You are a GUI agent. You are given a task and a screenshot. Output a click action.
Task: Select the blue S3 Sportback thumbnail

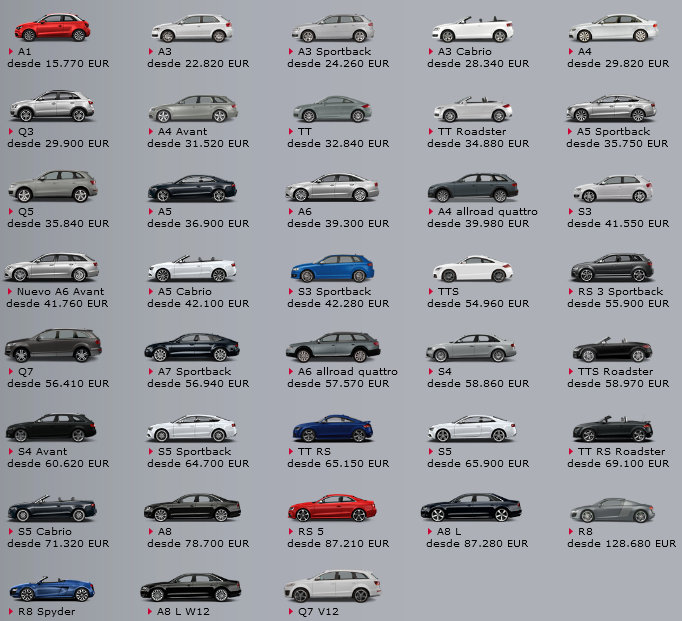pos(333,268)
